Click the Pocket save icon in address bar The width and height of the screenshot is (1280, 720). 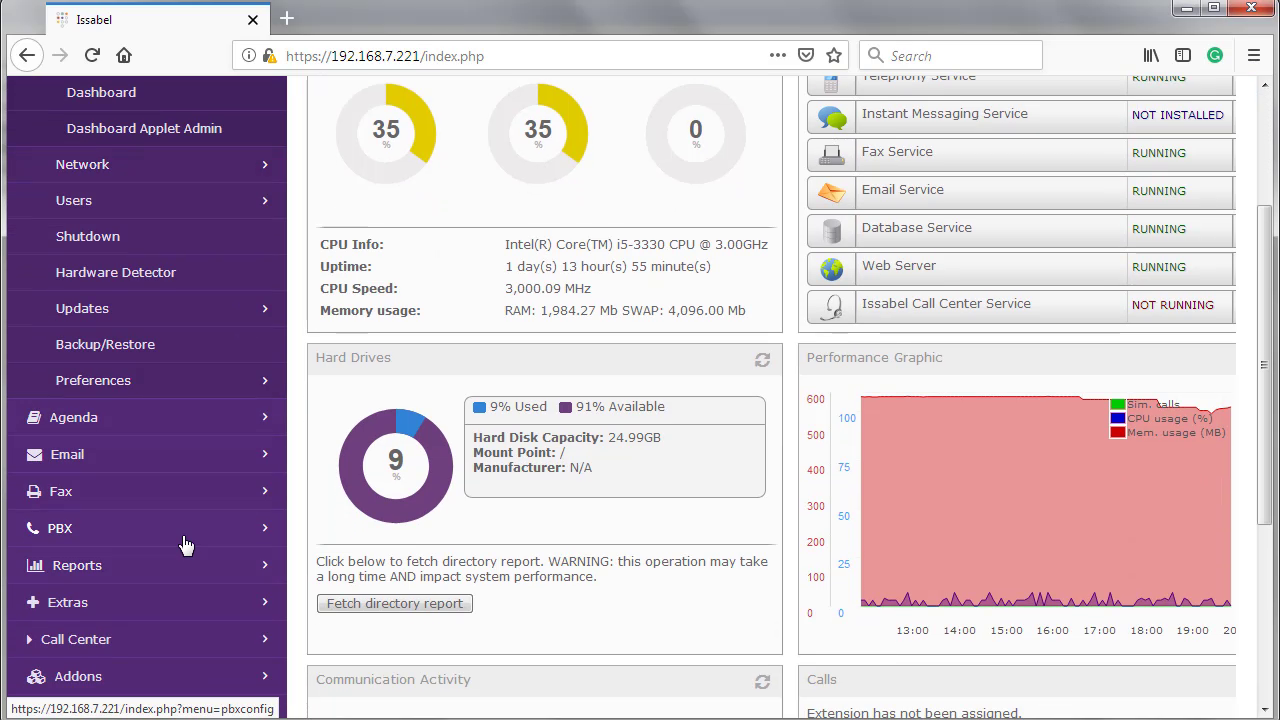(806, 56)
